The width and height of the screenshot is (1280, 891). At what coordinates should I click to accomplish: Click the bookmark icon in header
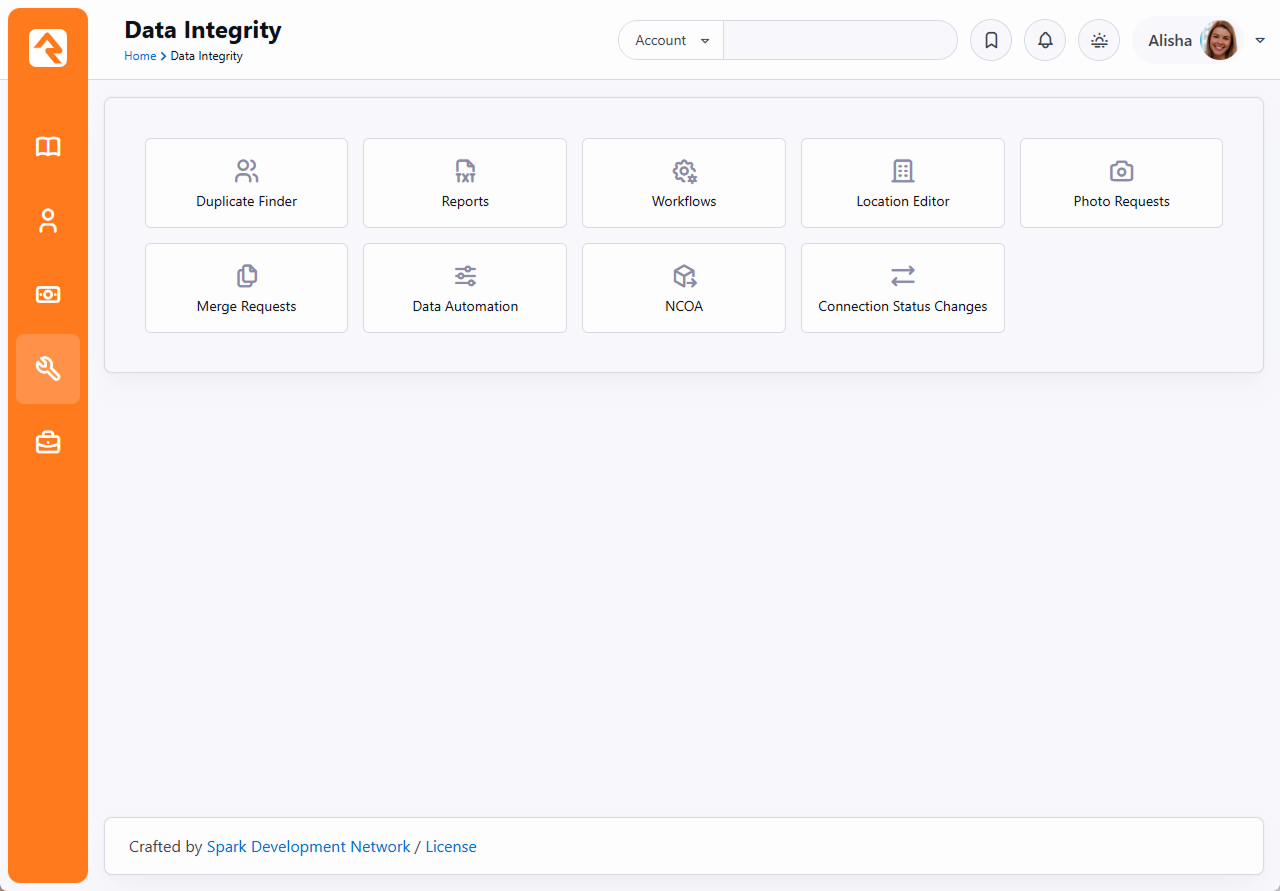point(991,41)
